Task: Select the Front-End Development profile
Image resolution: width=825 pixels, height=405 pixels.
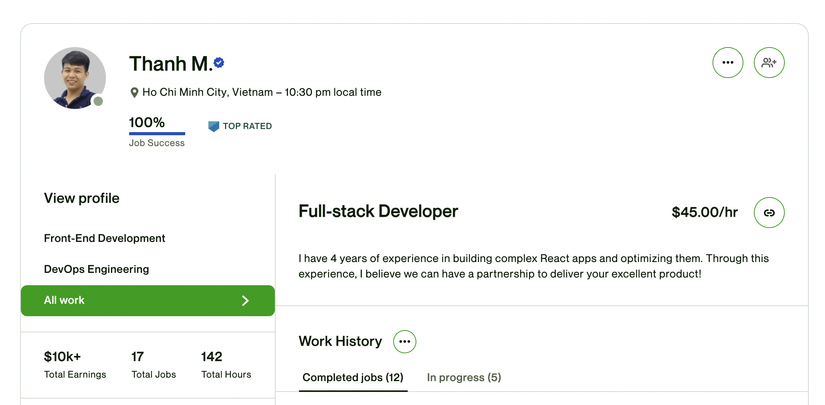Action: tap(105, 238)
